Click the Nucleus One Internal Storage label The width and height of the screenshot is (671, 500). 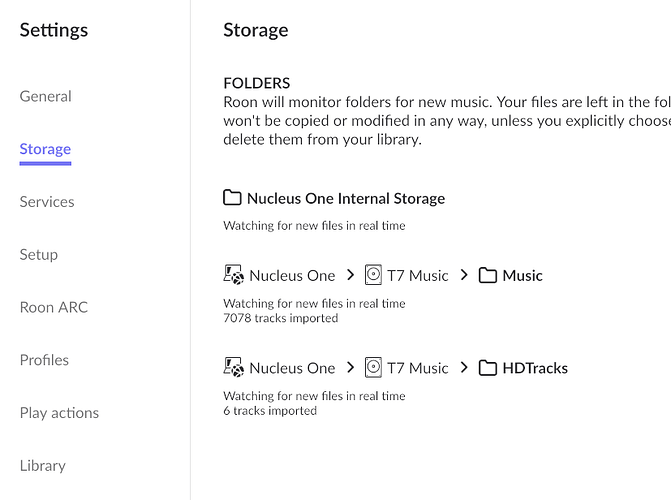pos(346,198)
